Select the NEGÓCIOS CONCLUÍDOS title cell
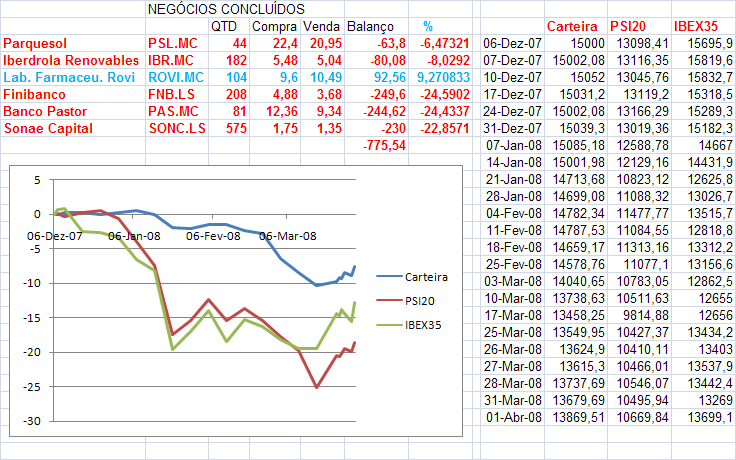This screenshot has height=460, width=736. pos(226,9)
